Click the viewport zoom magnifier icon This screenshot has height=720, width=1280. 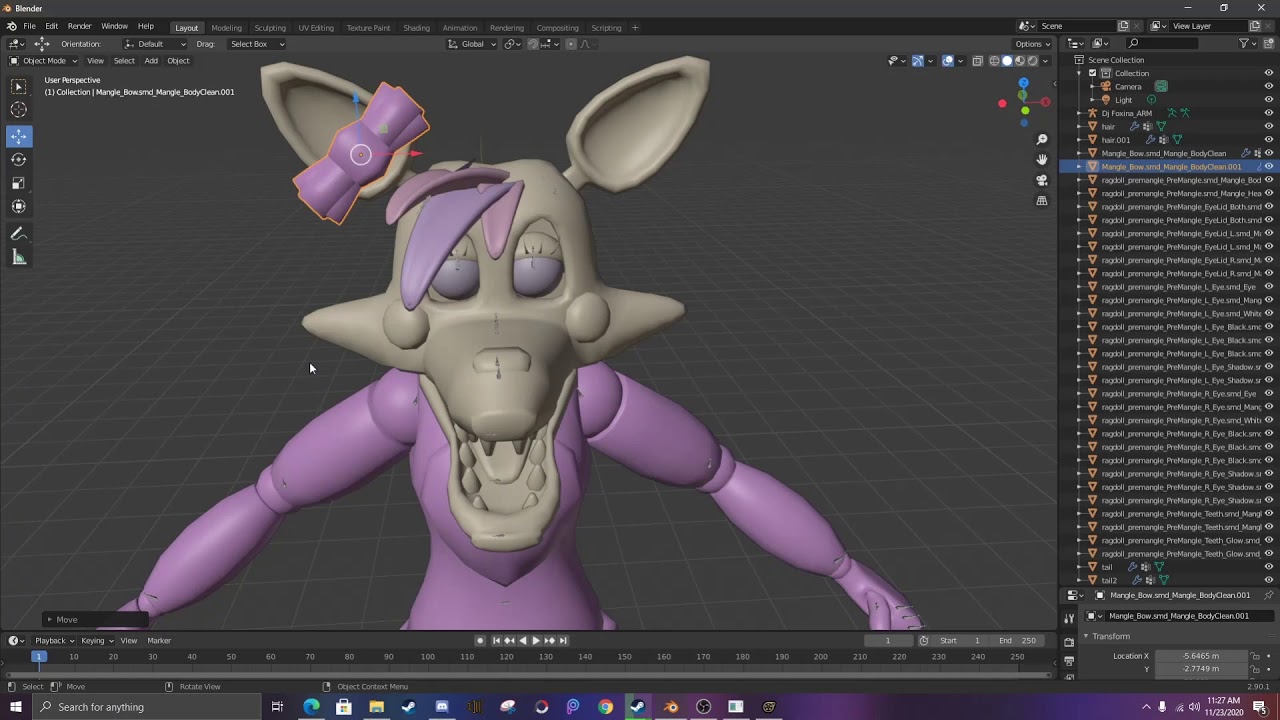point(1042,140)
